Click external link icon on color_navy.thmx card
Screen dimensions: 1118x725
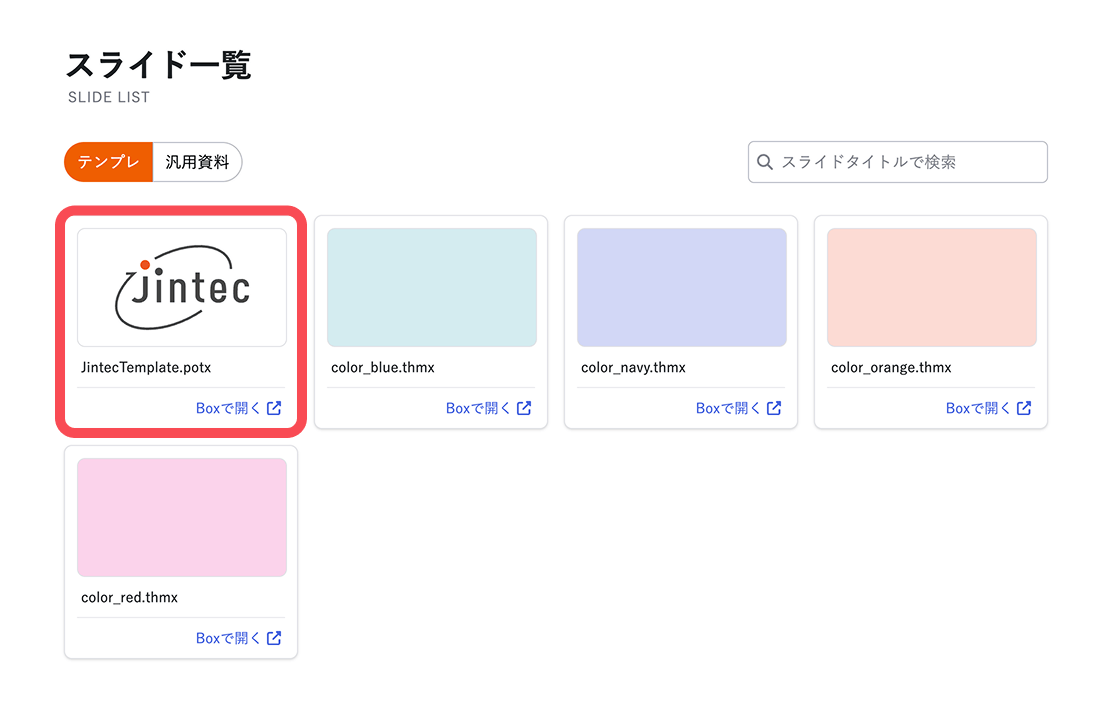pos(774,408)
